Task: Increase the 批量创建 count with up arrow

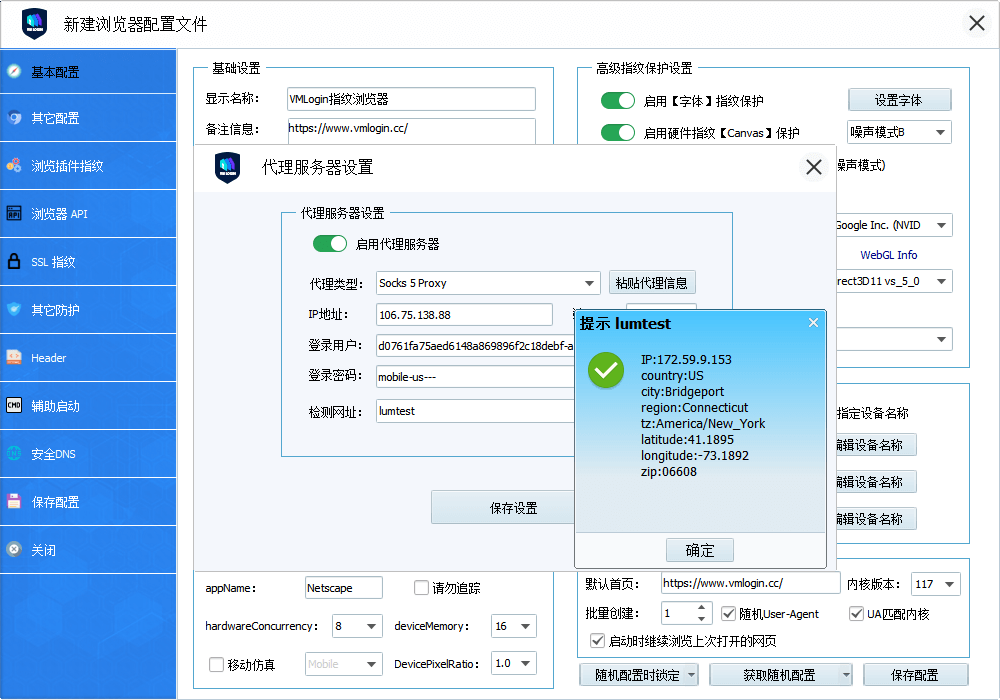Action: click(x=701, y=608)
